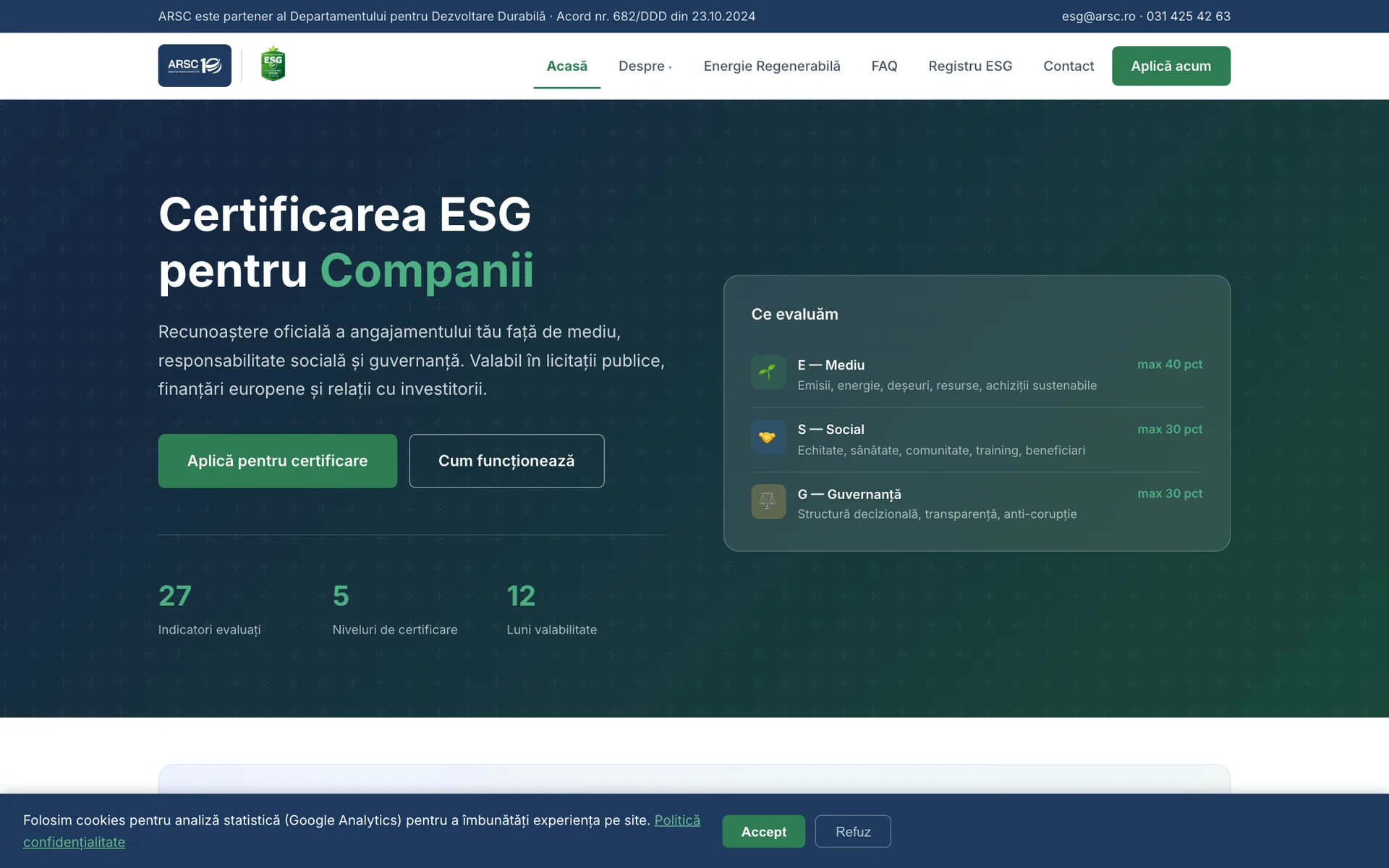This screenshot has width=1389, height=868.
Task: Click the ARSC logo in the header
Action: coord(195,65)
